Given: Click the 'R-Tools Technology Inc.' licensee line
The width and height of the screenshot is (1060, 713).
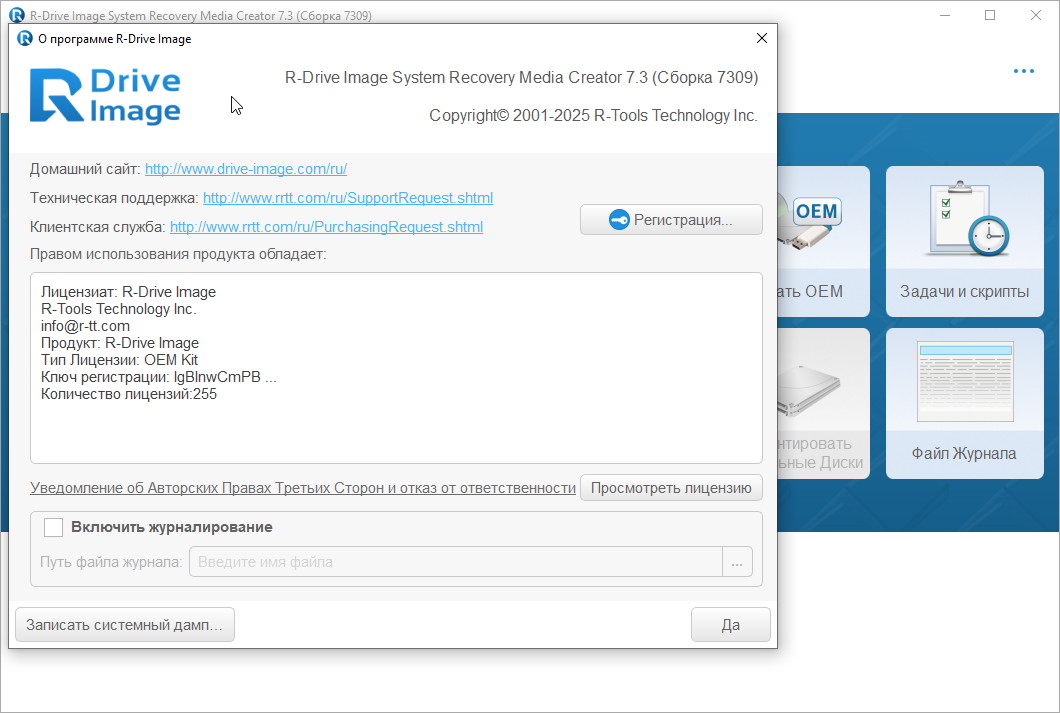Looking at the screenshot, I should (118, 309).
